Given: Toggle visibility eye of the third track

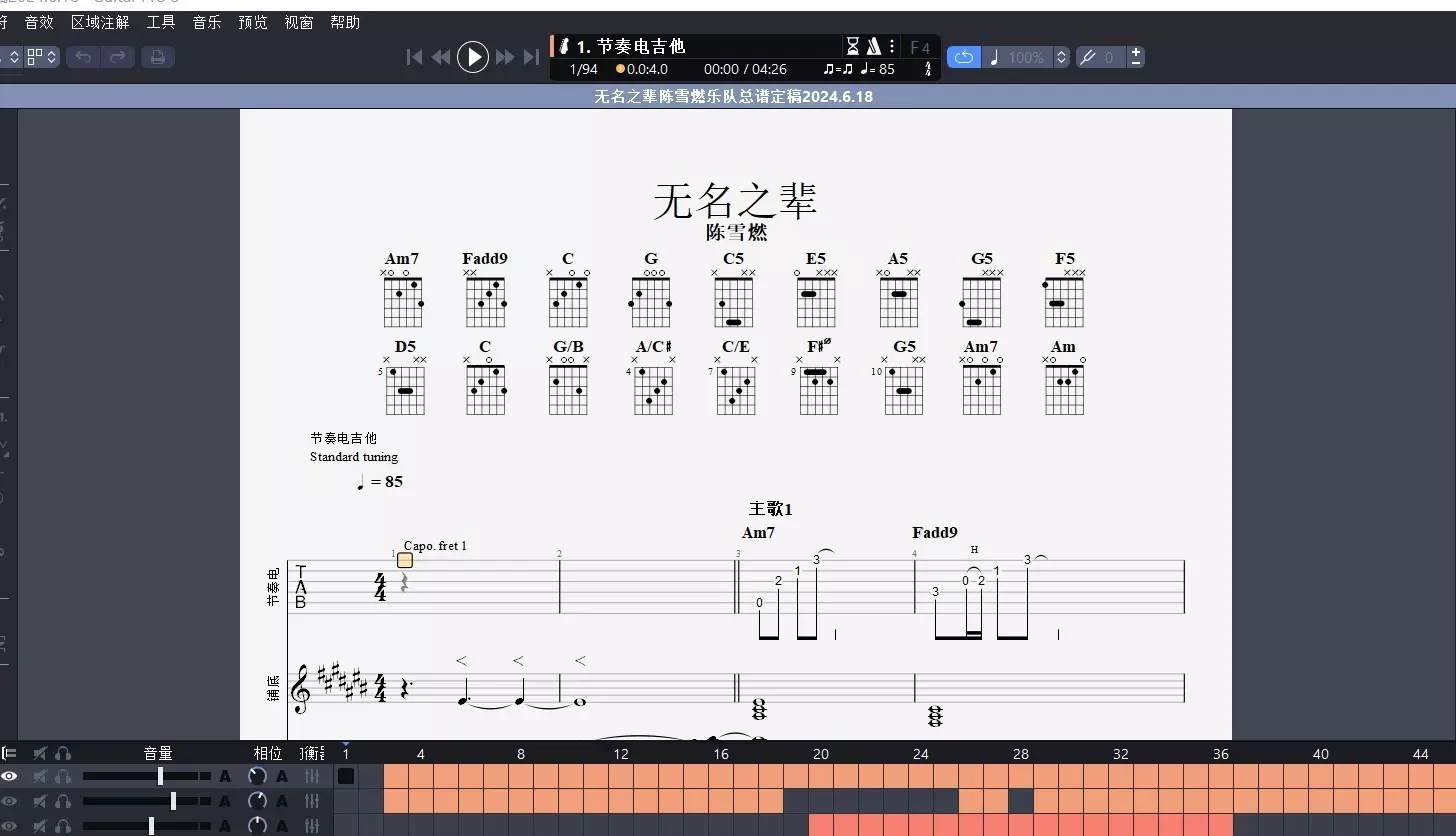Looking at the screenshot, I should click(x=9, y=826).
